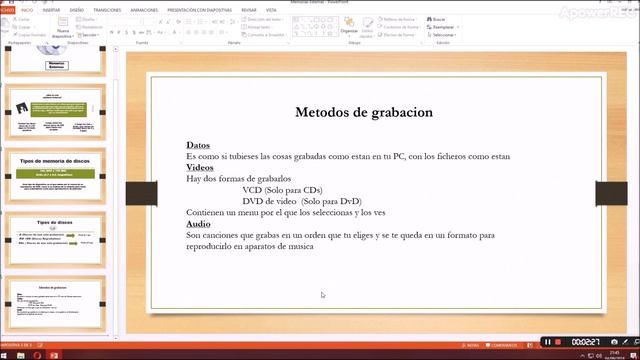640x360 pixels.
Task: Open the TRANSICIONES ribbon tab
Action: 107,10
